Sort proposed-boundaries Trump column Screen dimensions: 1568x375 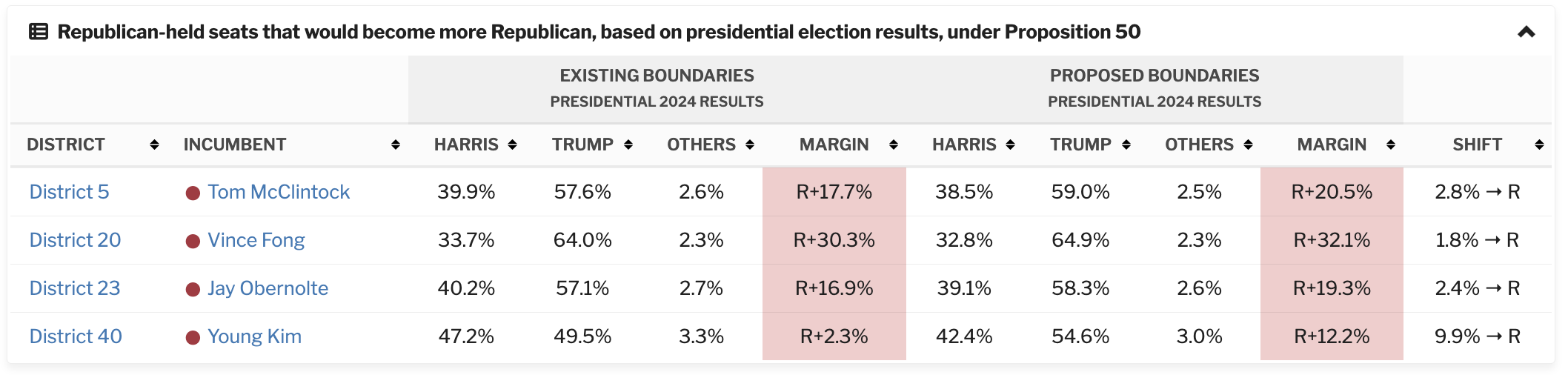click(x=1126, y=145)
